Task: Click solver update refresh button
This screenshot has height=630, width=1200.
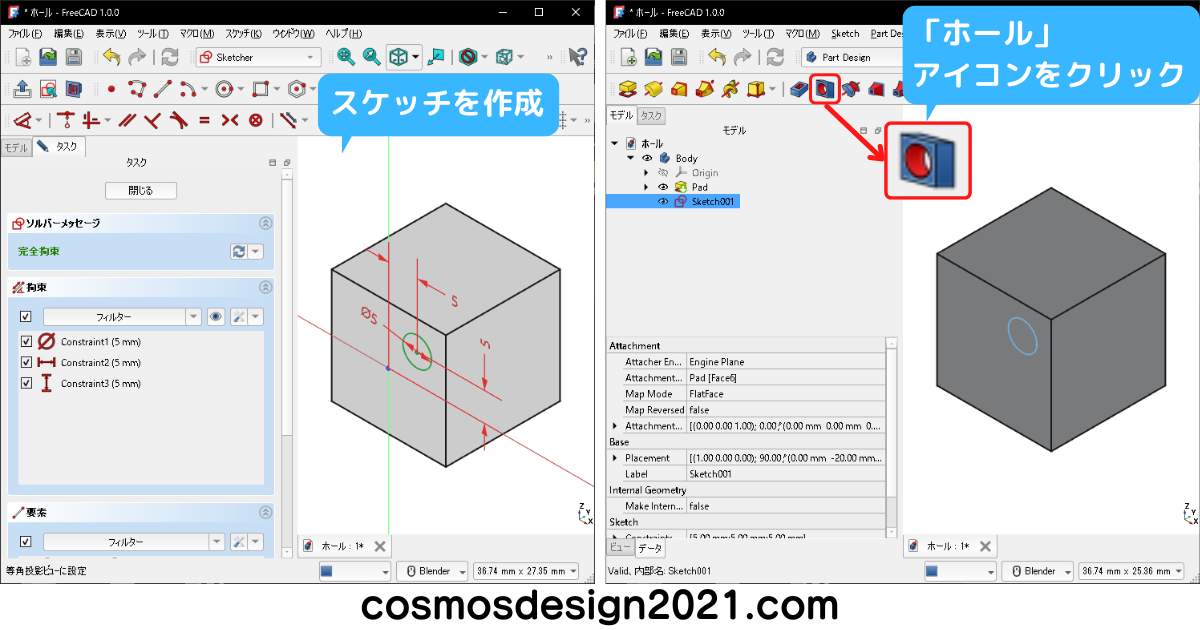Action: (x=238, y=252)
